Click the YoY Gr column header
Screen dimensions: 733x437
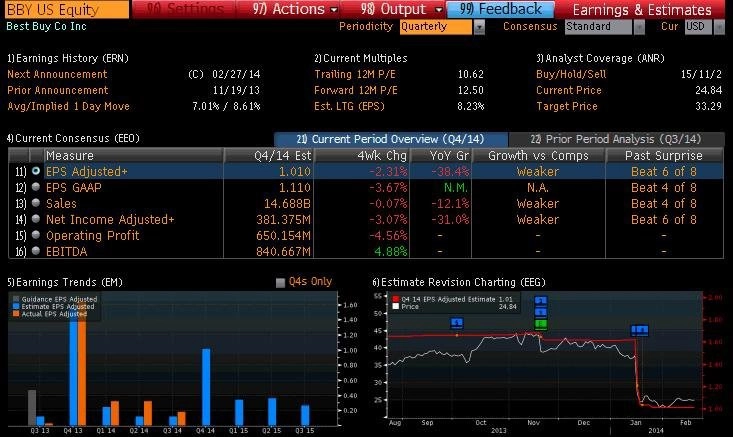[441, 156]
